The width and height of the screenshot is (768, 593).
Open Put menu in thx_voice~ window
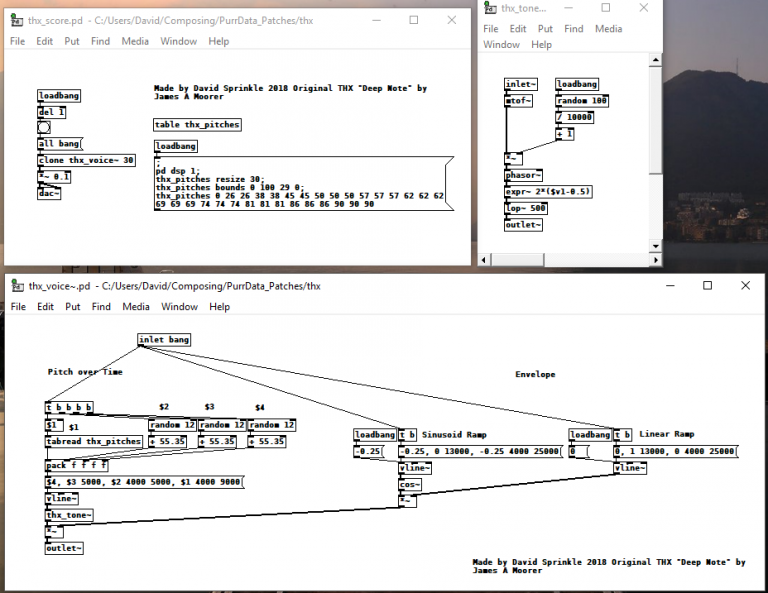point(72,307)
